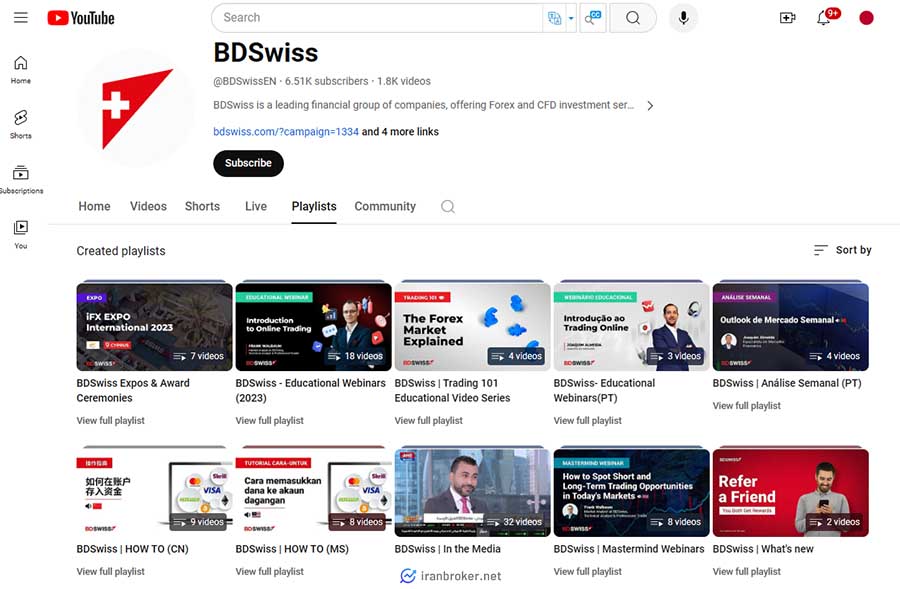Open Home in the left sidebar
This screenshot has width=900, height=589.
pos(21,69)
